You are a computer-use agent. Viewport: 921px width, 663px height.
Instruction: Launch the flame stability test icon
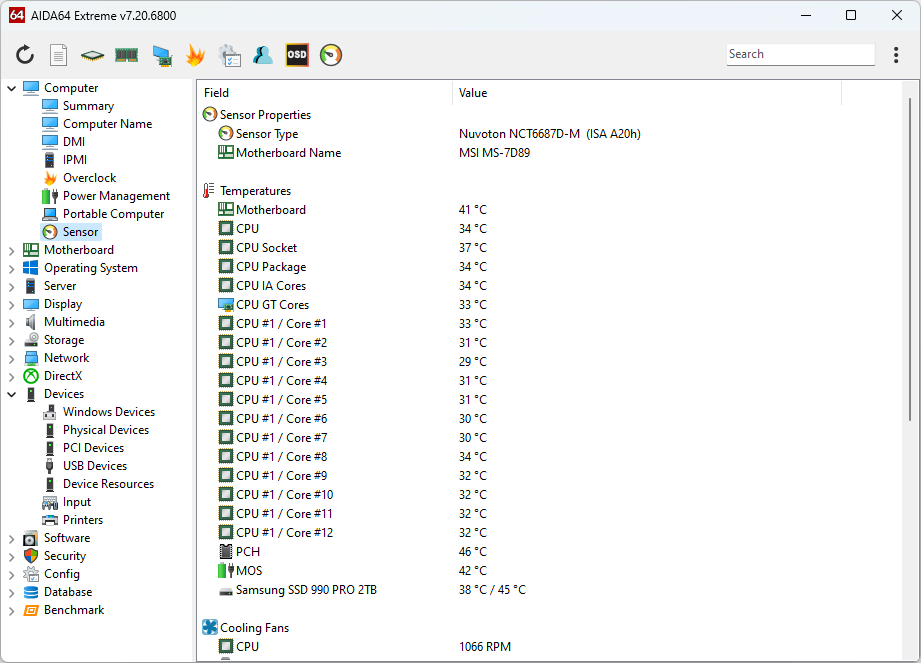pyautogui.click(x=195, y=55)
